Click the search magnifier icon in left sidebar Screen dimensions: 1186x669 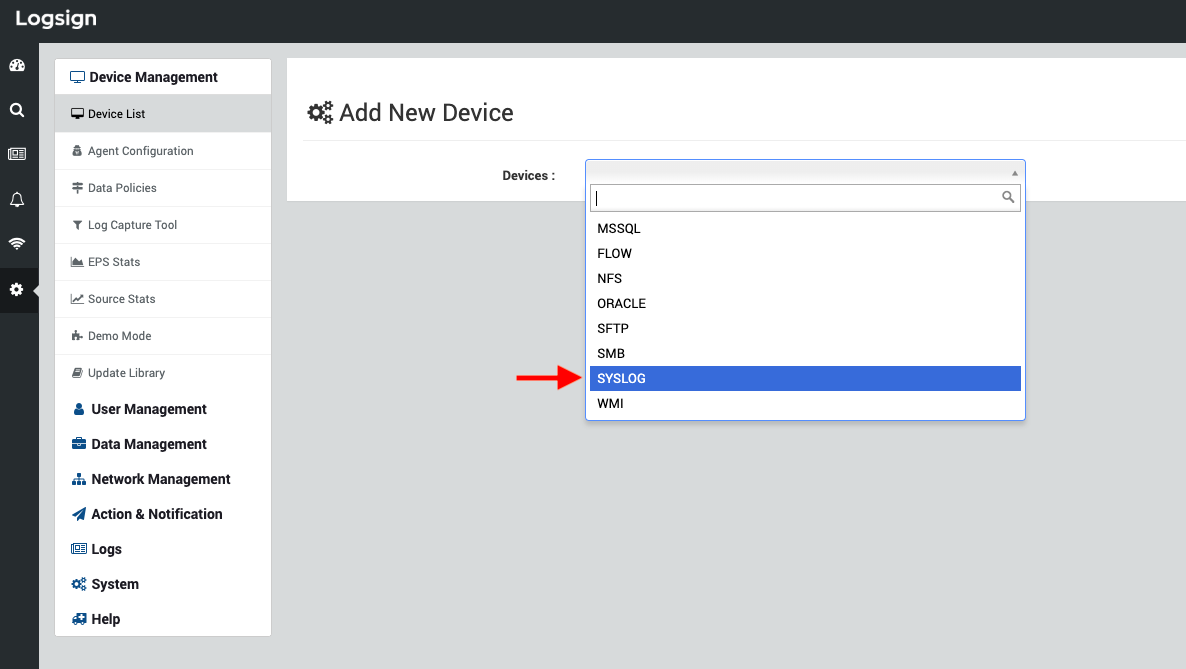tap(17, 110)
